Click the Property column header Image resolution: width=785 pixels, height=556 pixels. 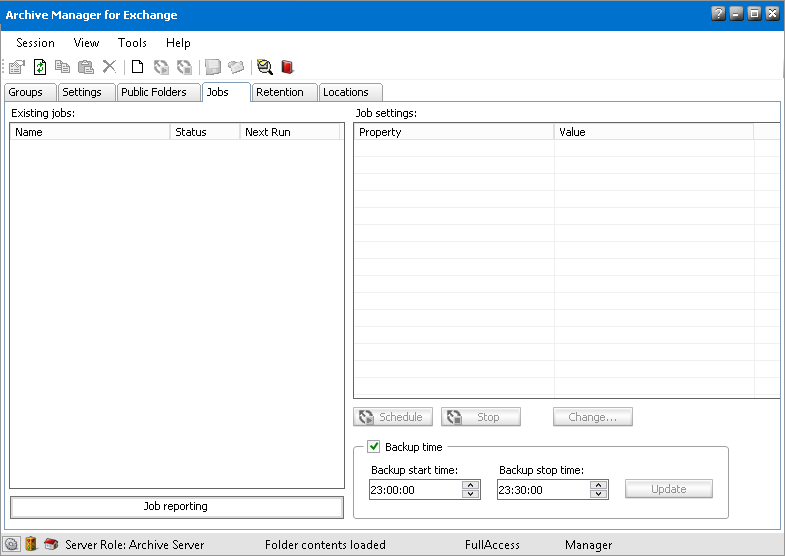click(x=453, y=132)
